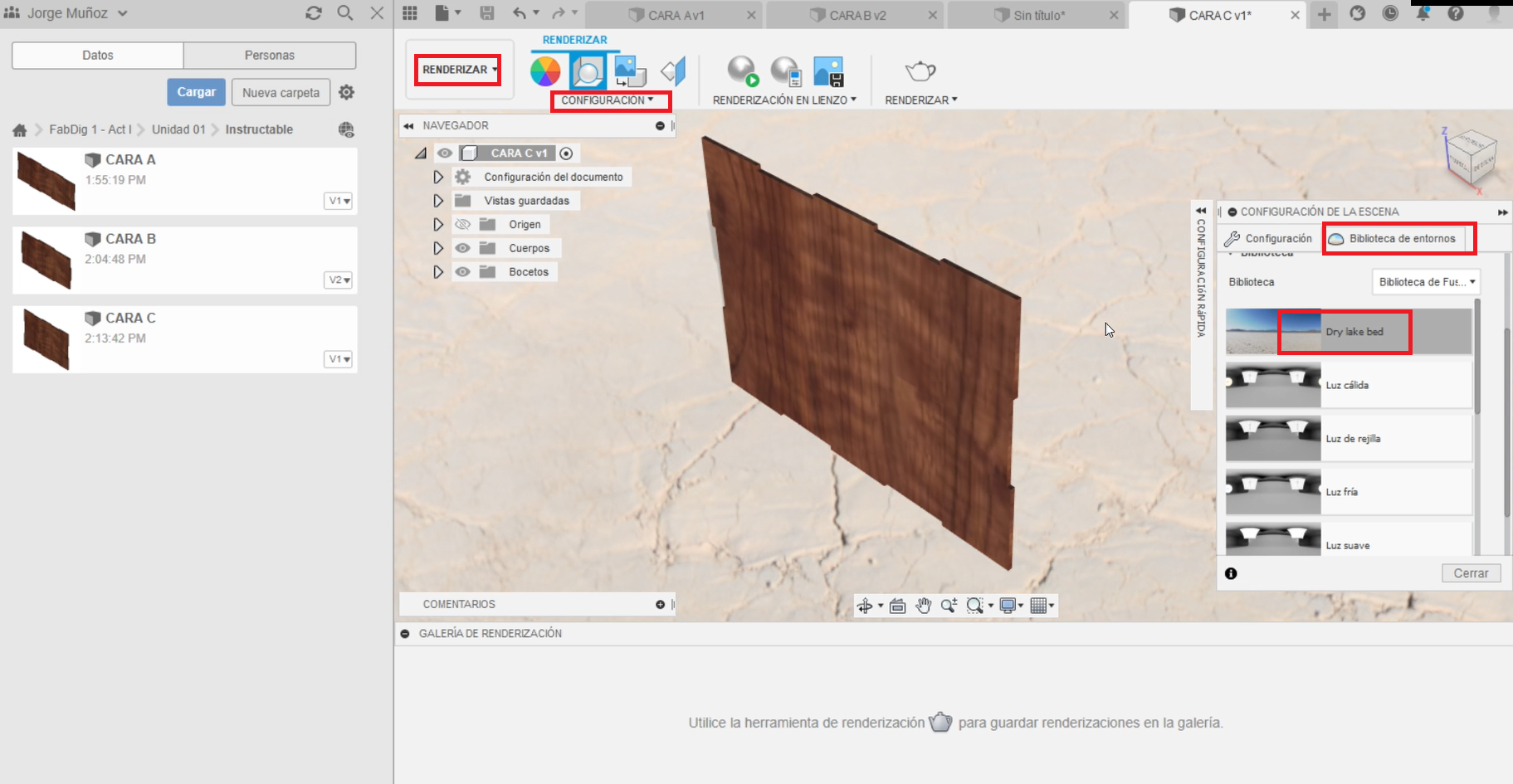This screenshot has width=1513, height=784.
Task: Select the Datos tab
Action: pos(98,56)
